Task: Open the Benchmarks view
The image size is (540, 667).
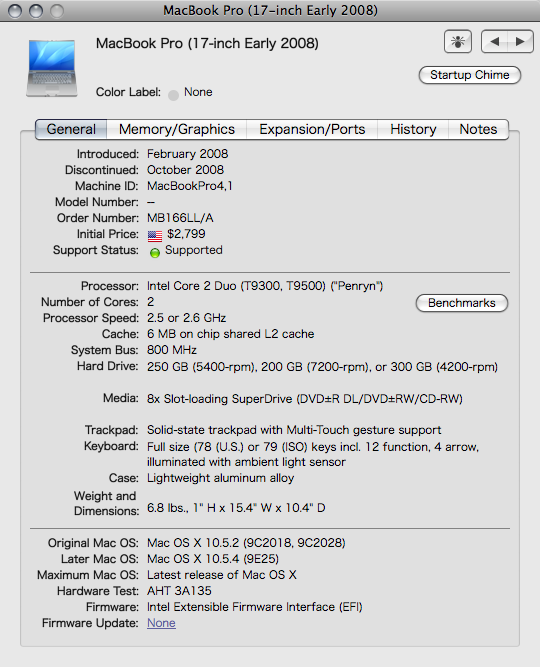Action: click(462, 303)
